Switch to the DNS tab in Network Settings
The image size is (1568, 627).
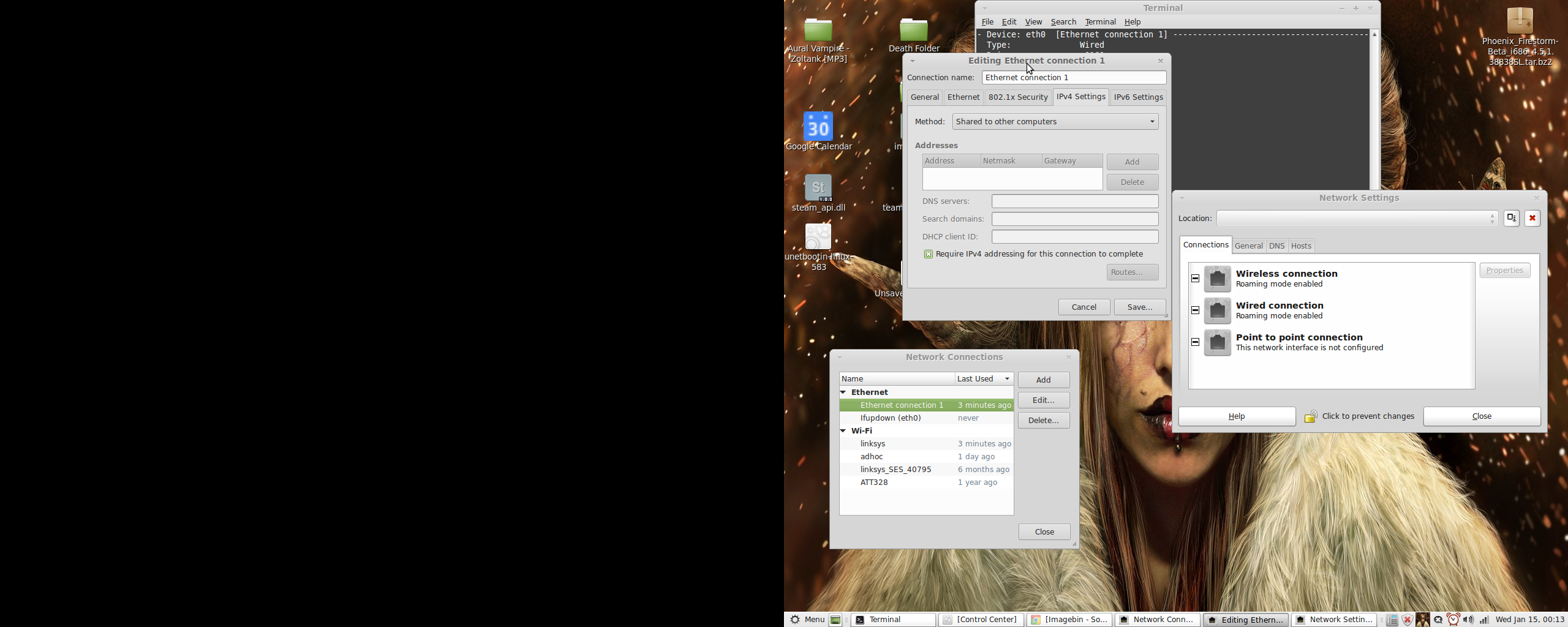coord(1276,246)
